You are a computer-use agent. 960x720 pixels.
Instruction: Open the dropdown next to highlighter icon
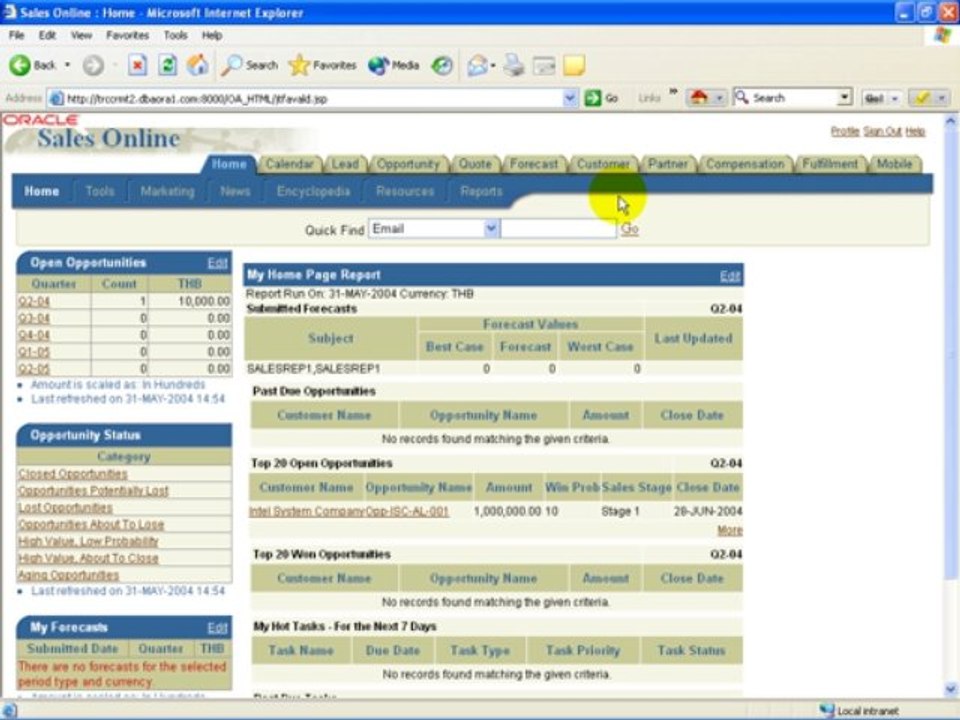(x=942, y=98)
